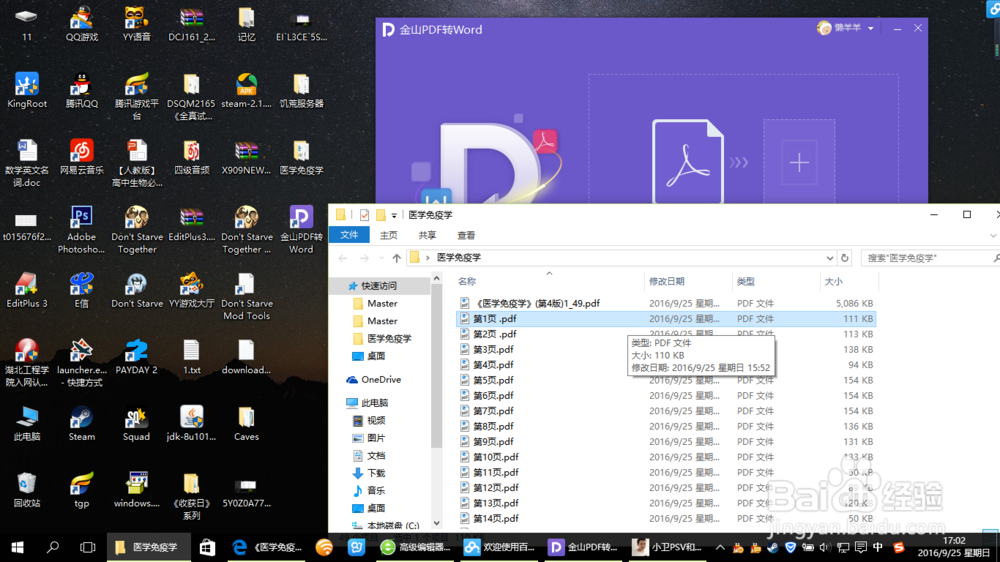
Task: Open the KingRoot desktop icon
Action: pos(26,90)
